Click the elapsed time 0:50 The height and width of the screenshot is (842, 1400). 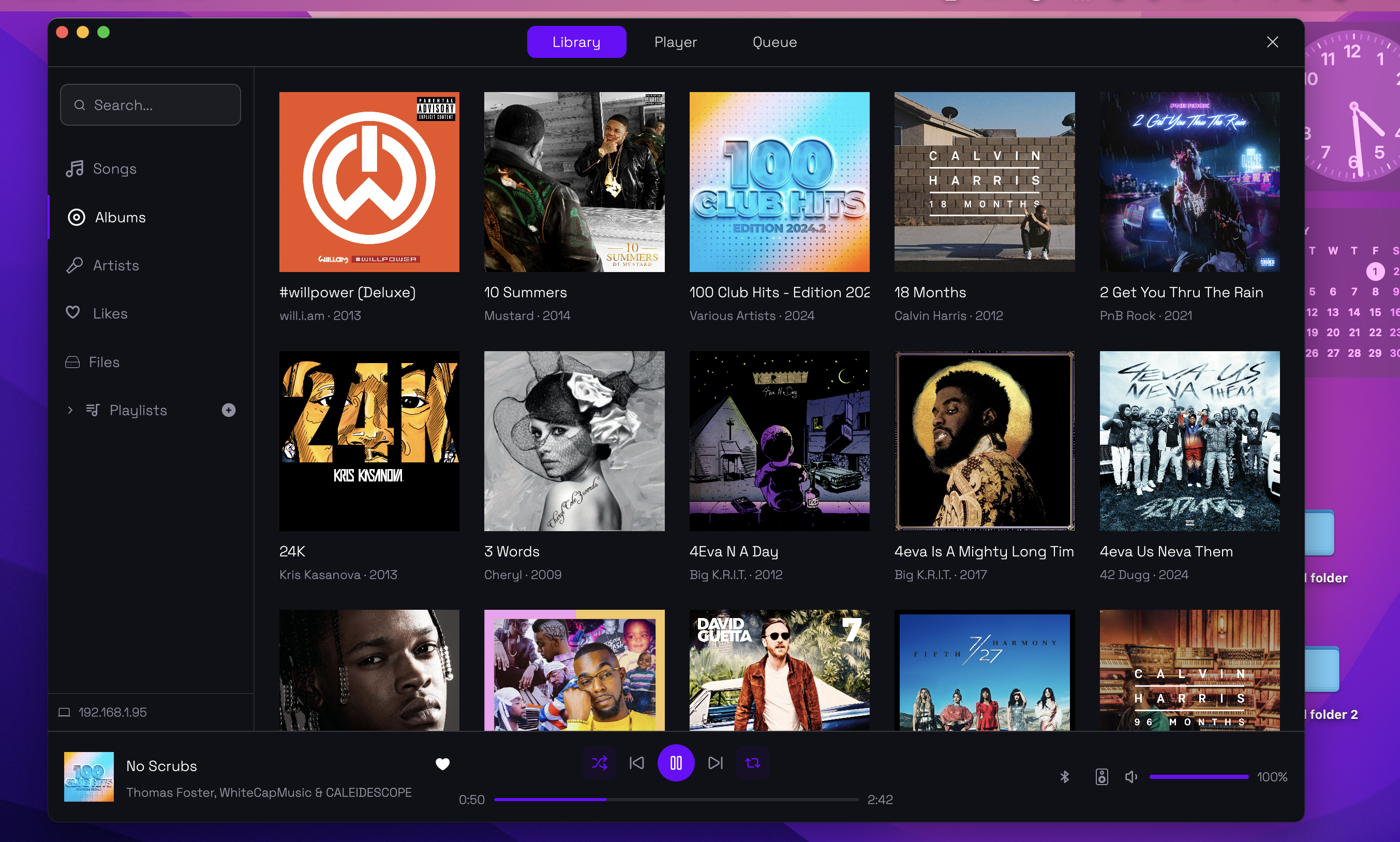pyautogui.click(x=472, y=800)
